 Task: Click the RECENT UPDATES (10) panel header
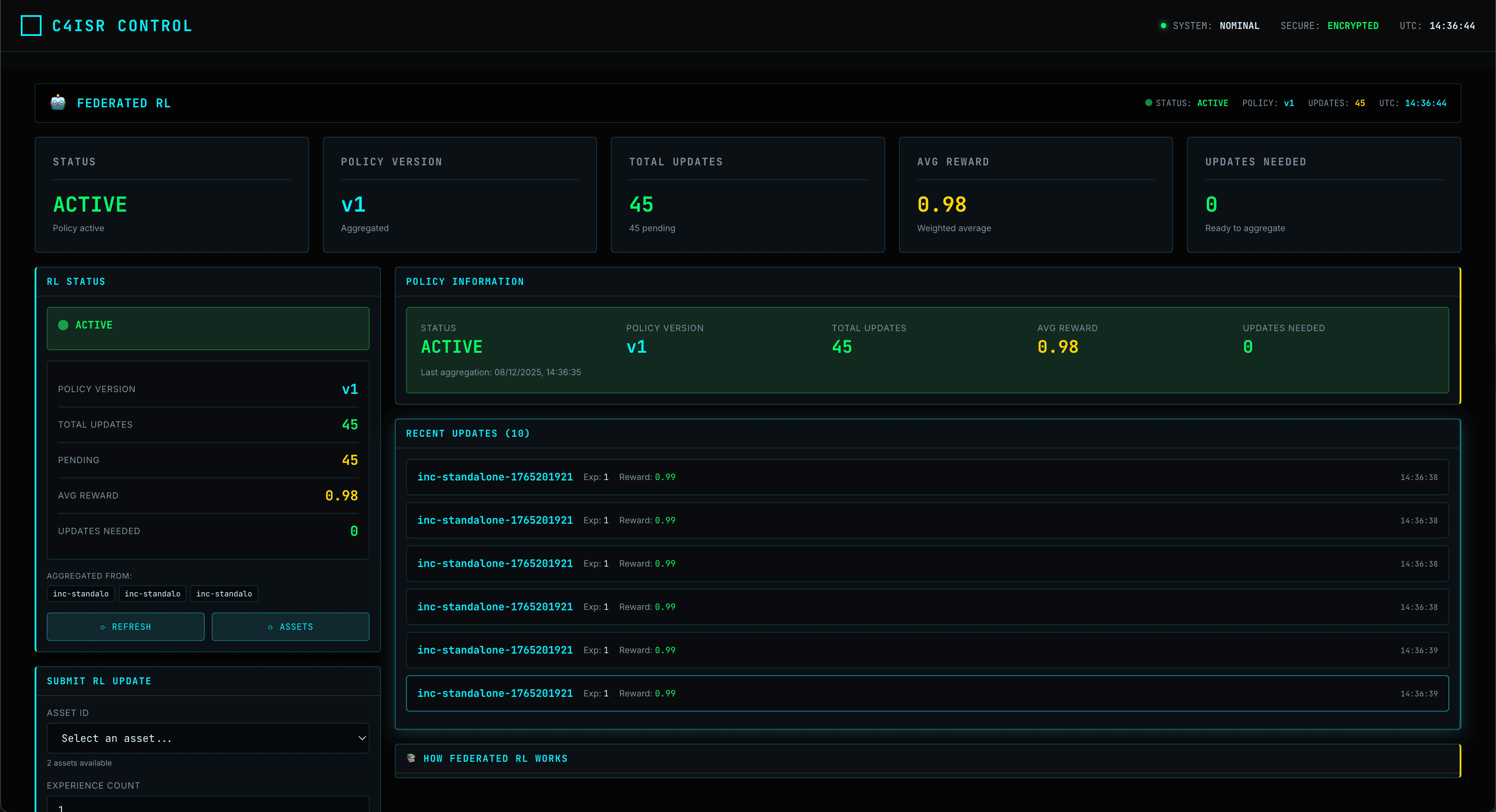467,433
